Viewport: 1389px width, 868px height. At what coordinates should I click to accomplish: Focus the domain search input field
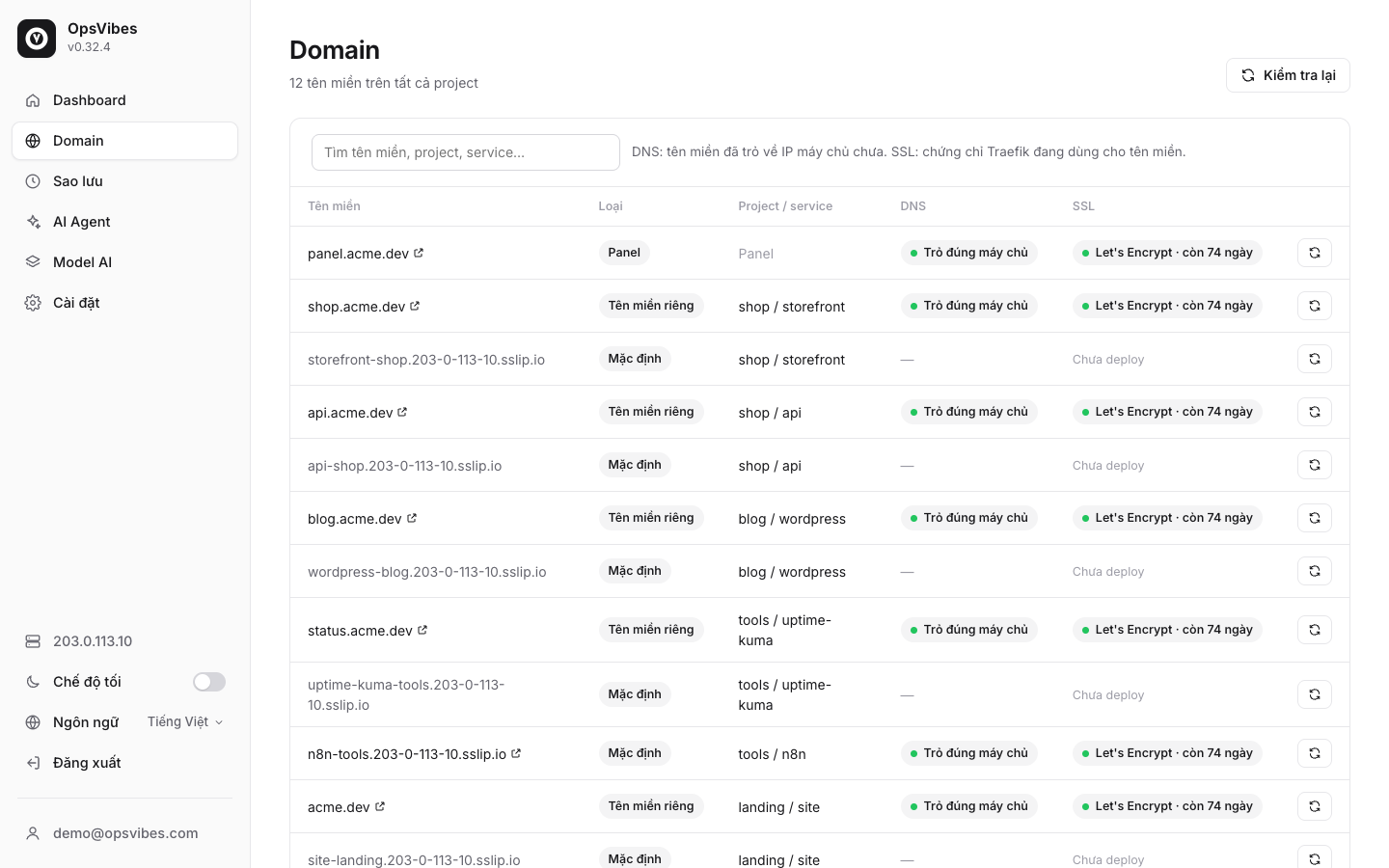(x=466, y=152)
